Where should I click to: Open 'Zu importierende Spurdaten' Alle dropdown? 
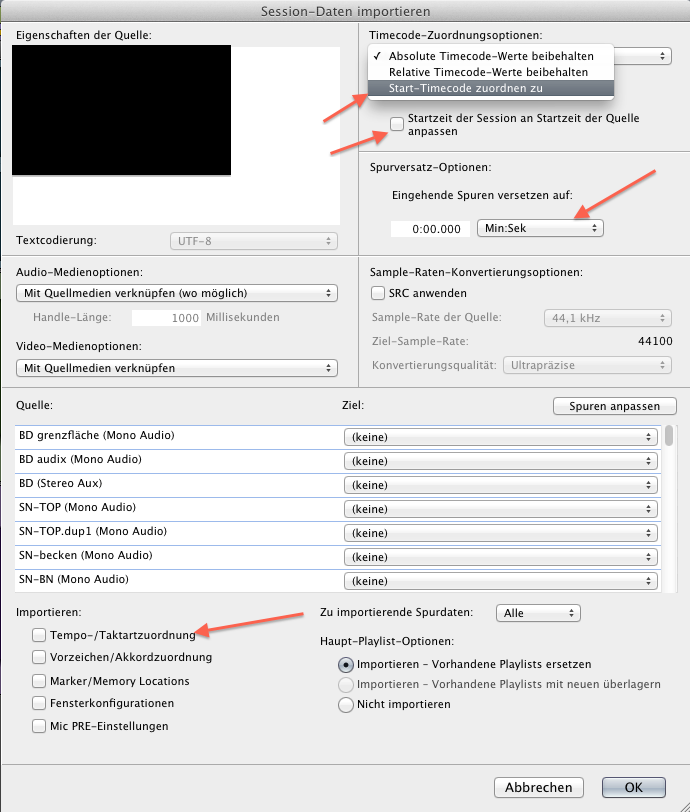538,613
